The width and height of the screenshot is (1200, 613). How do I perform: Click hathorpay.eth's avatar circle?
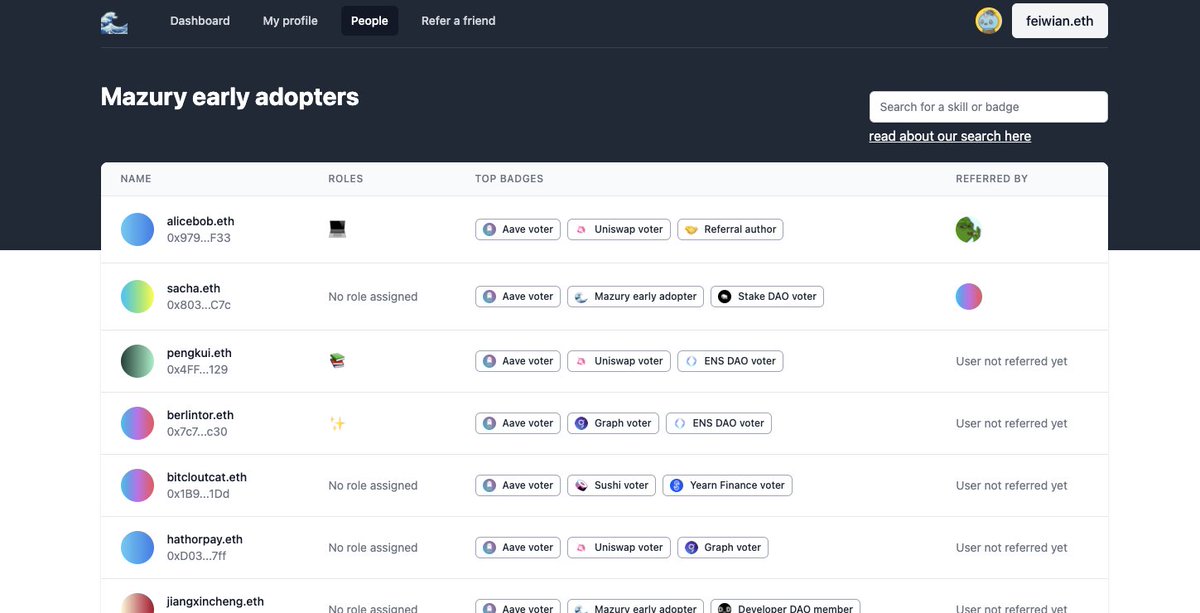tap(137, 547)
